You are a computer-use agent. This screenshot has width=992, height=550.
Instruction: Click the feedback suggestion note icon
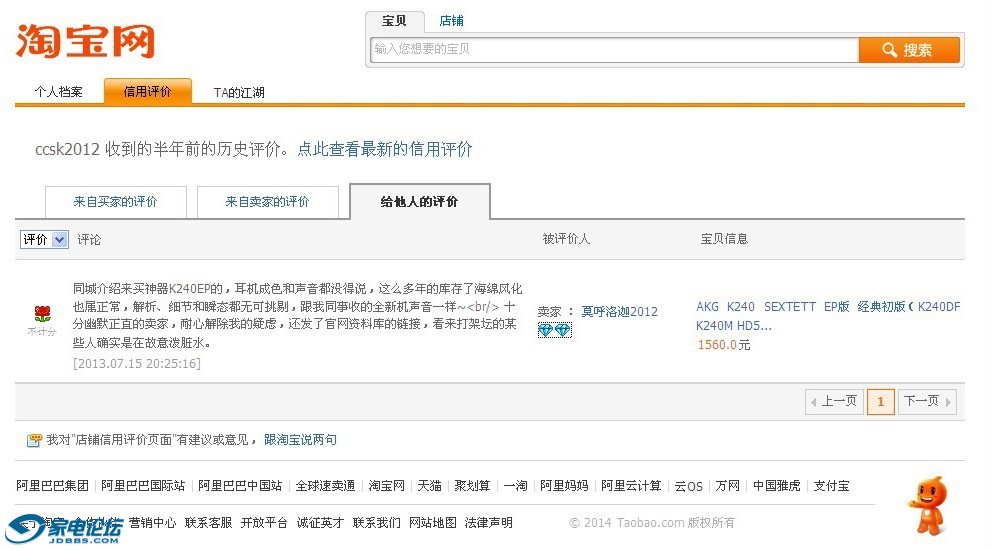(x=35, y=440)
